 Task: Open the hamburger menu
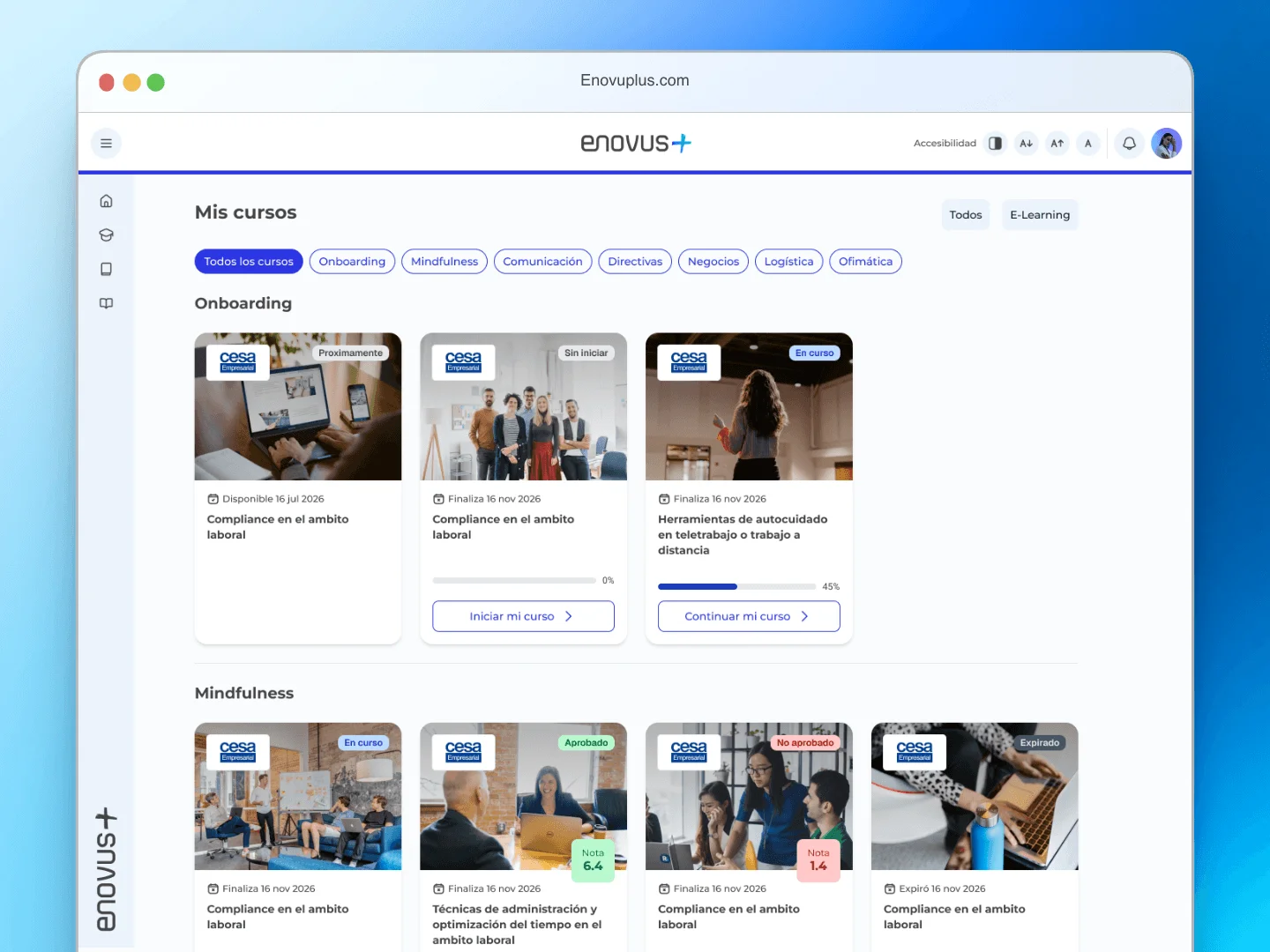(106, 144)
